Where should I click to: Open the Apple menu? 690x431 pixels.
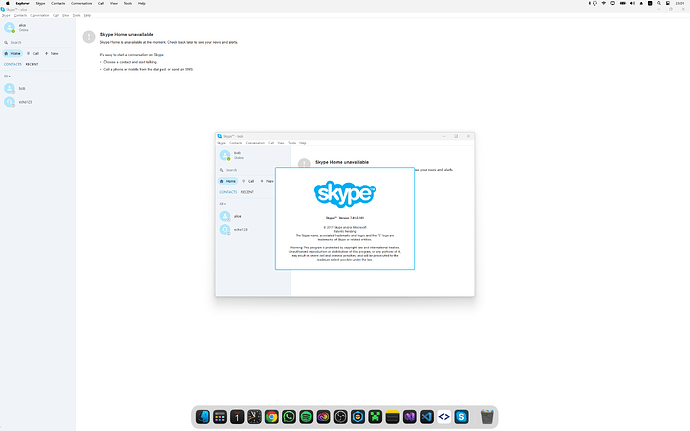point(7,3)
